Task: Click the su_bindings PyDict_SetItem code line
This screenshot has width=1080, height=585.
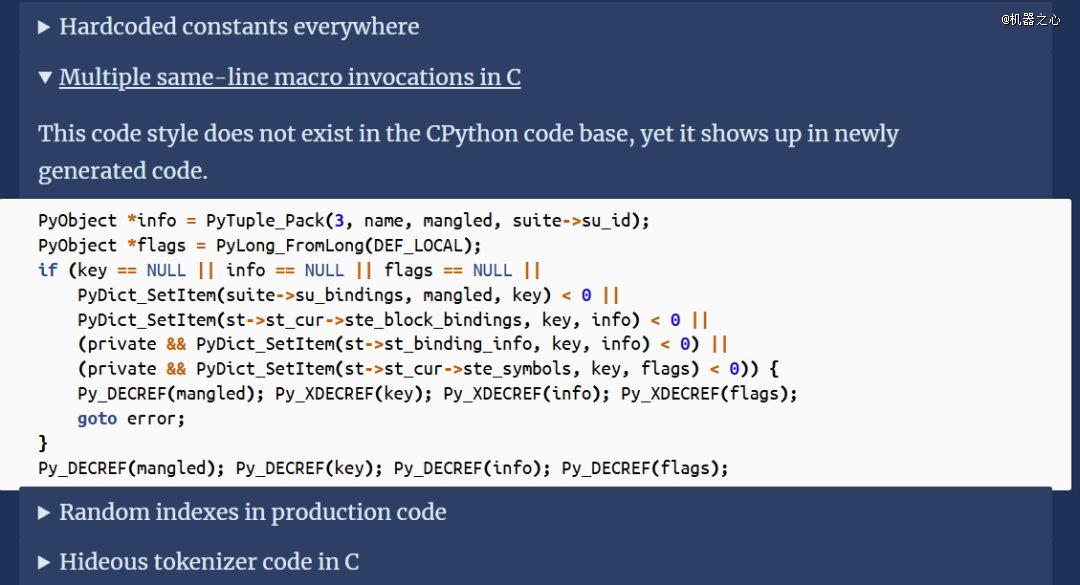Action: [349, 295]
